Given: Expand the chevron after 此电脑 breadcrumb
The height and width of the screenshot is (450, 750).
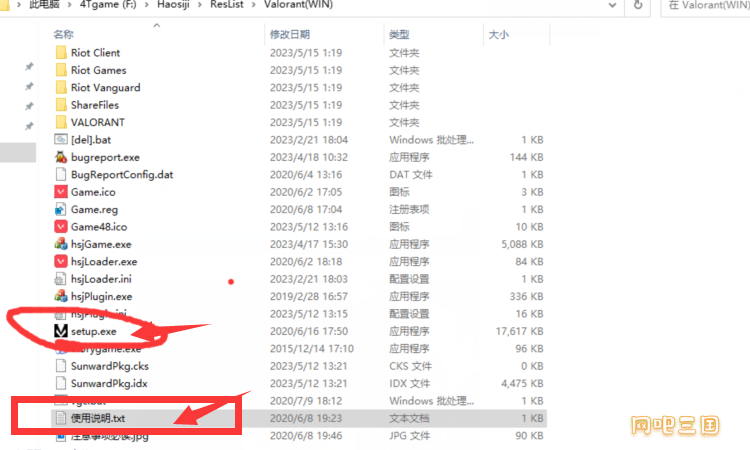Looking at the screenshot, I should [x=69, y=5].
